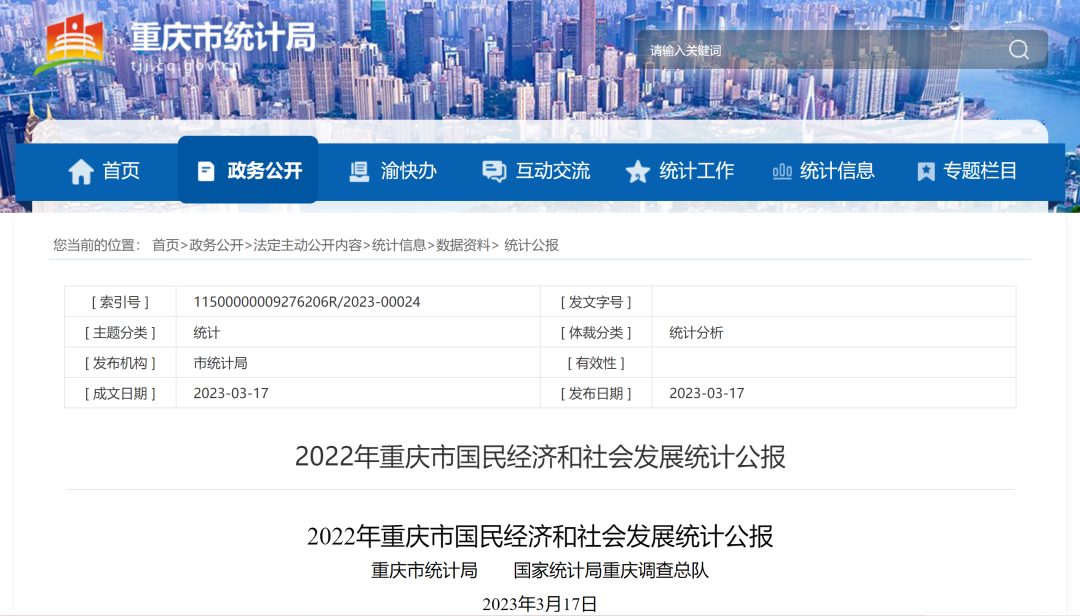Click the [ 索引号 ] label cell
Image resolution: width=1080 pixels, height=616 pixels.
coord(121,302)
